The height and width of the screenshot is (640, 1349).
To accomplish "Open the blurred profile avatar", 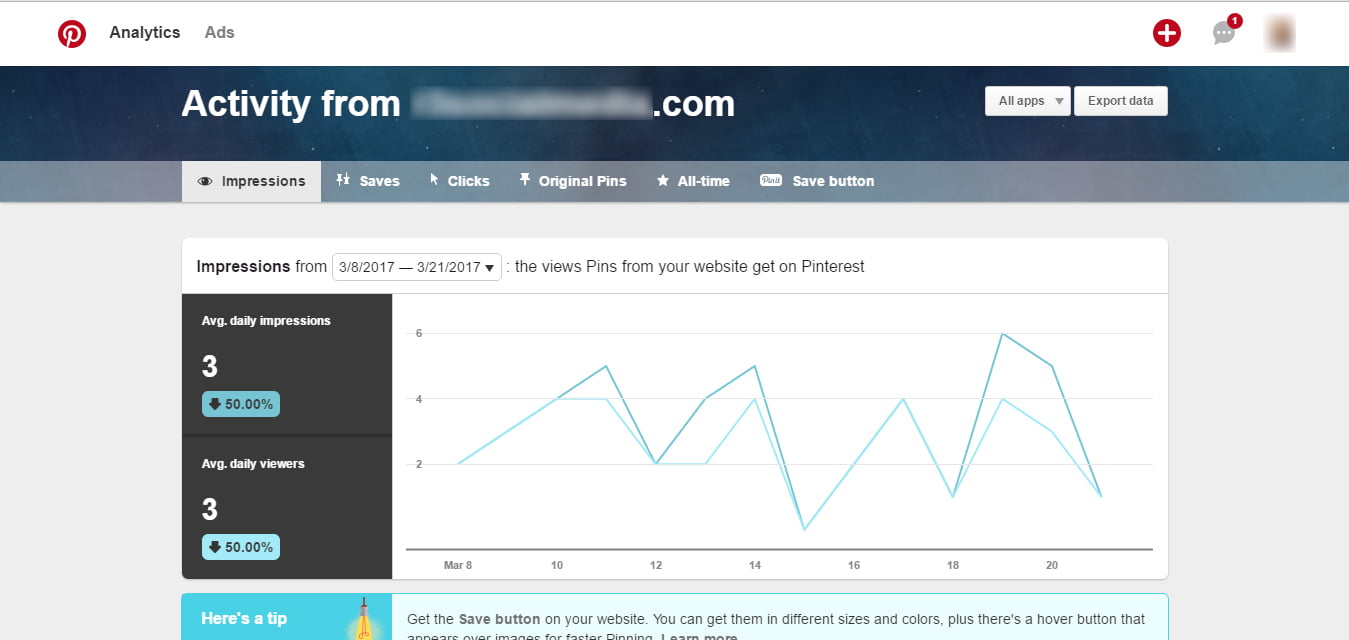I will 1280,33.
